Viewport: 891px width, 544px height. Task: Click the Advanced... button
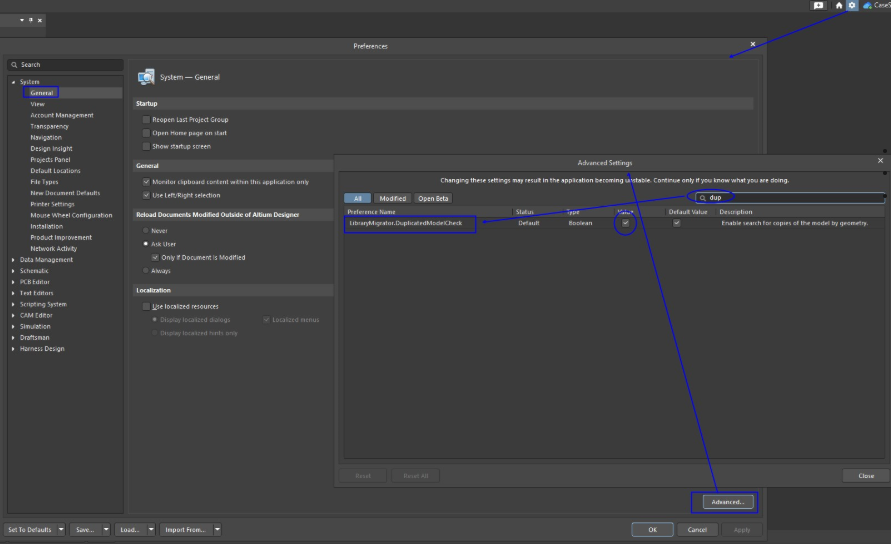723,501
